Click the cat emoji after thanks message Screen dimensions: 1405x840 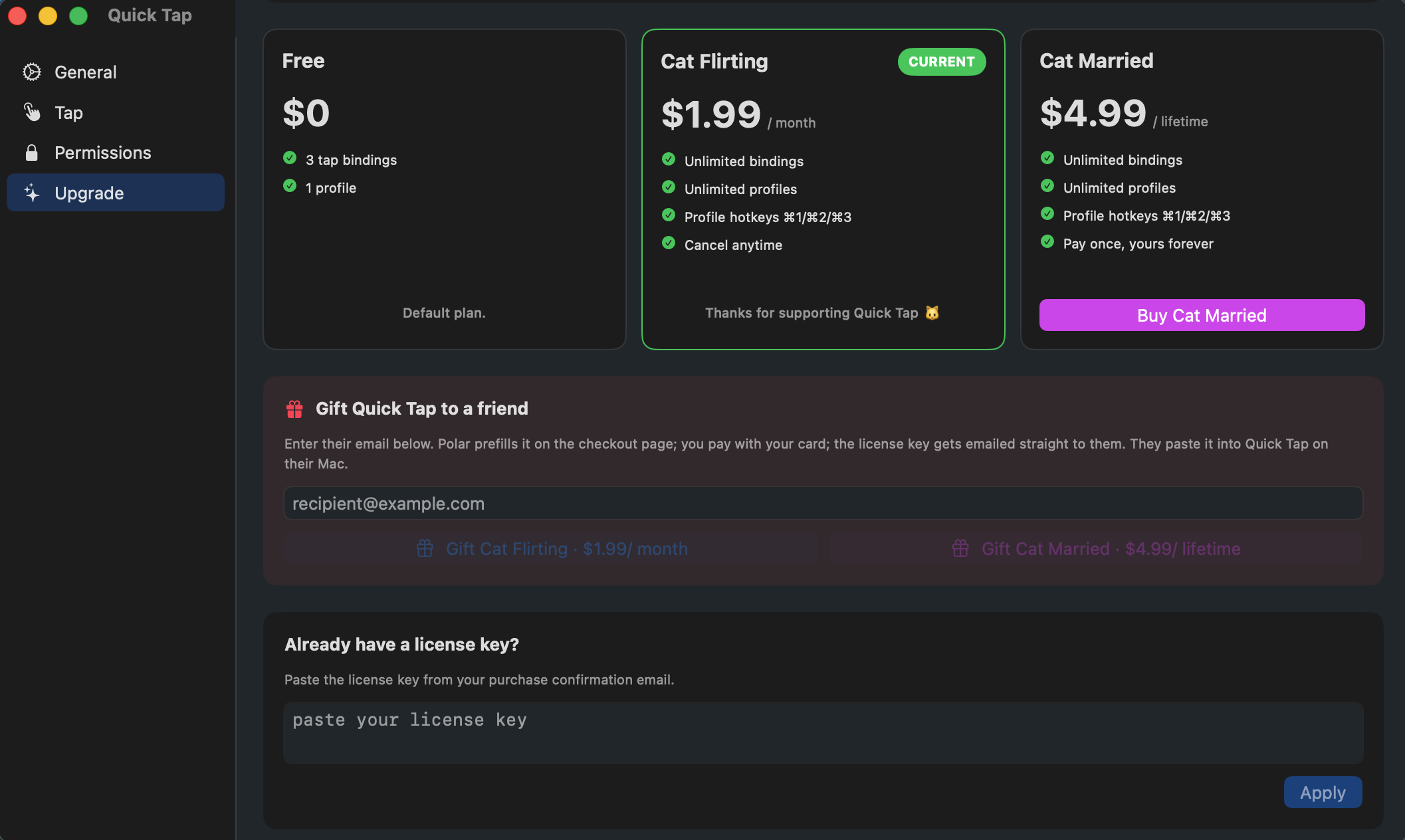coord(932,312)
